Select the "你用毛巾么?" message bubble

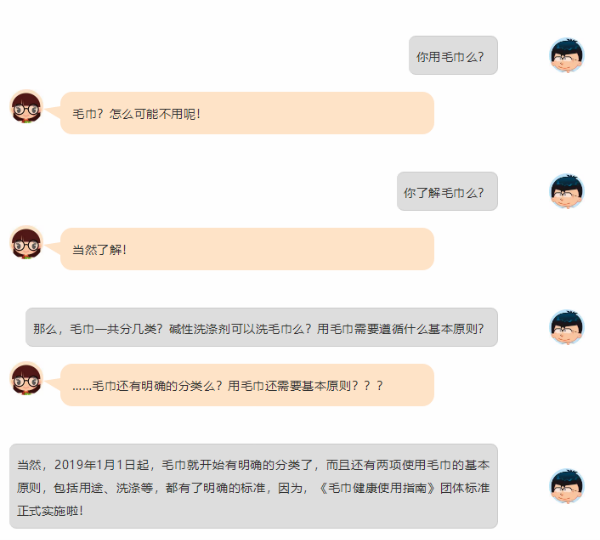tap(453, 56)
